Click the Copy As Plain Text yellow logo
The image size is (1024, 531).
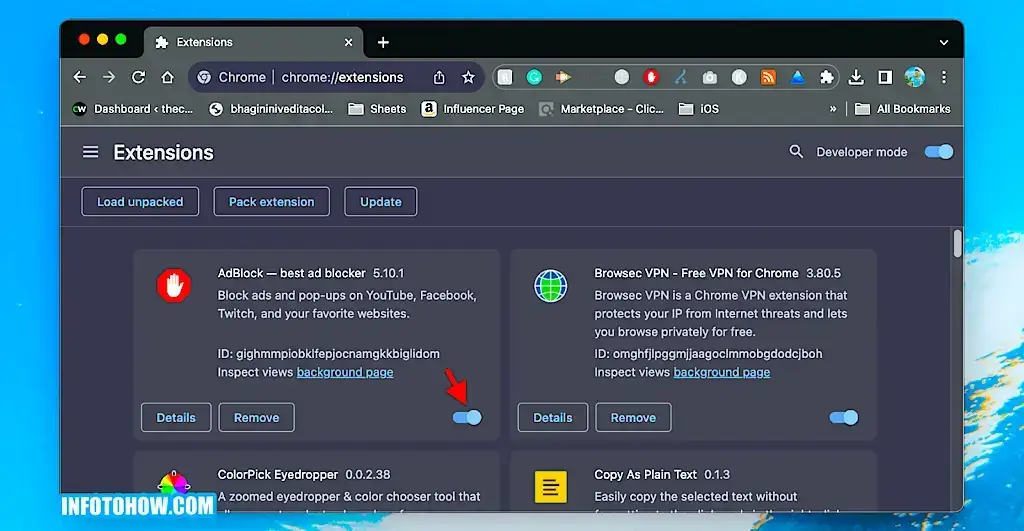click(551, 487)
